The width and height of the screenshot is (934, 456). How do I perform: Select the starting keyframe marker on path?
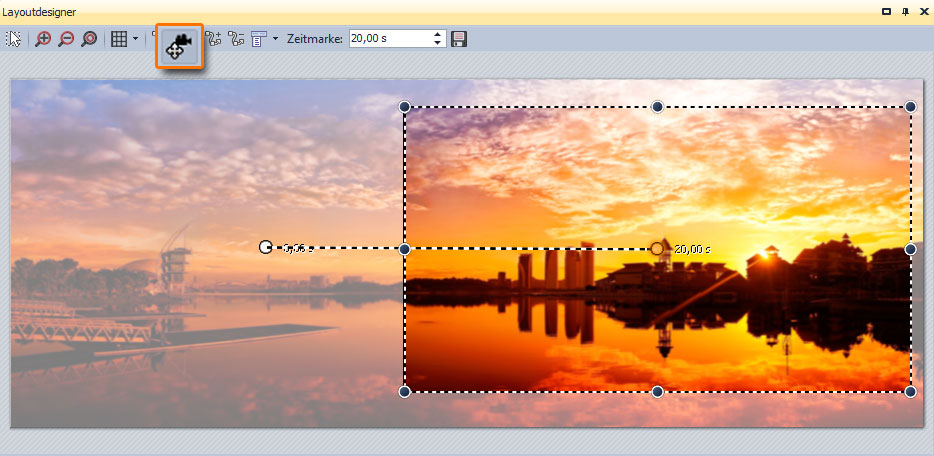point(265,247)
